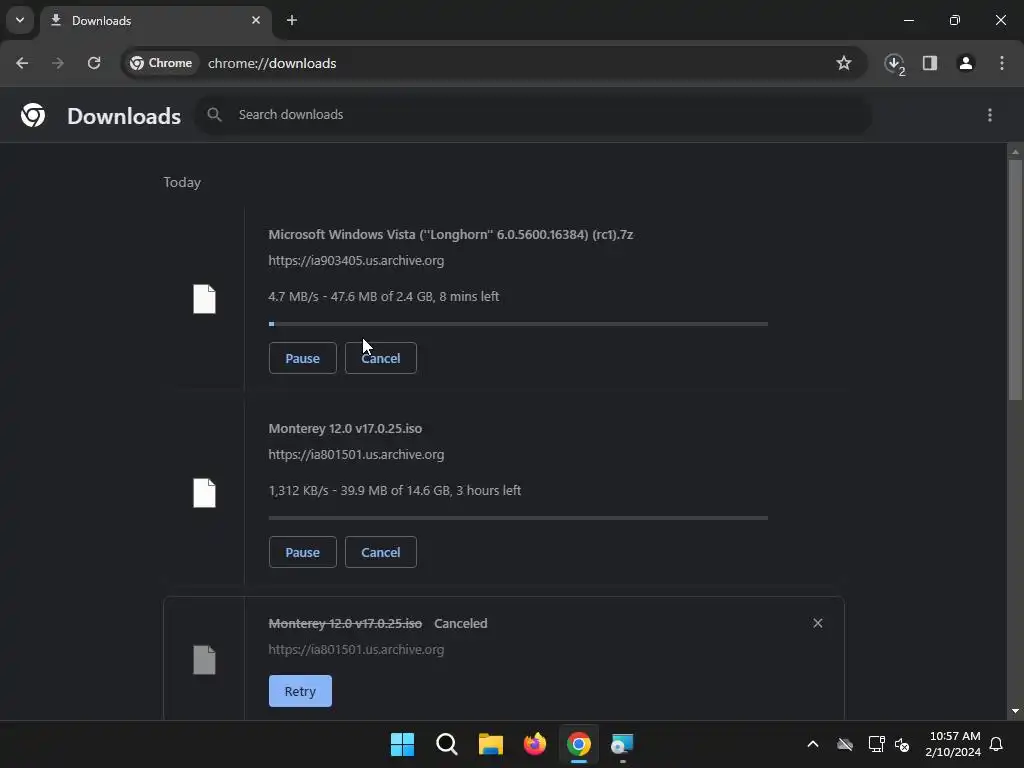
Task: Click the file icon for Windows Vista download
Action: (x=204, y=299)
